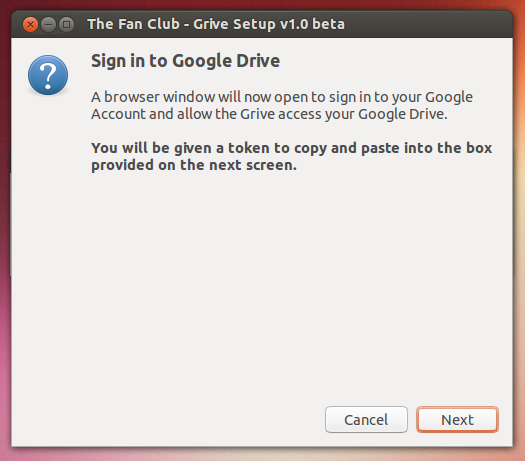Click the blue question mark icon
This screenshot has height=461, width=525.
(x=48, y=75)
